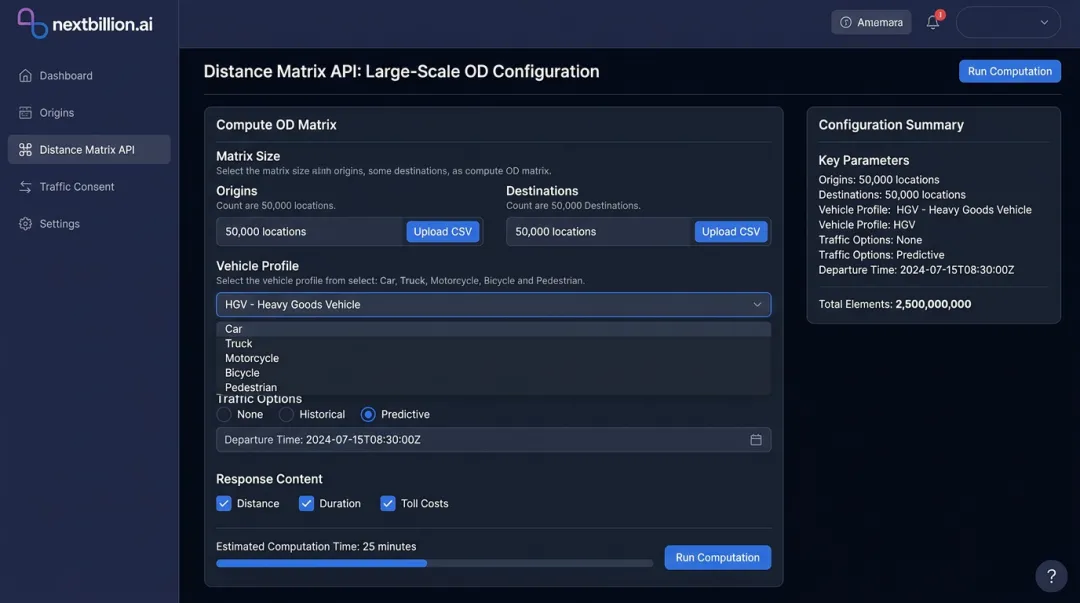Choose Pedestrian from vehicle profile list
The width and height of the screenshot is (1080, 603).
pos(493,387)
